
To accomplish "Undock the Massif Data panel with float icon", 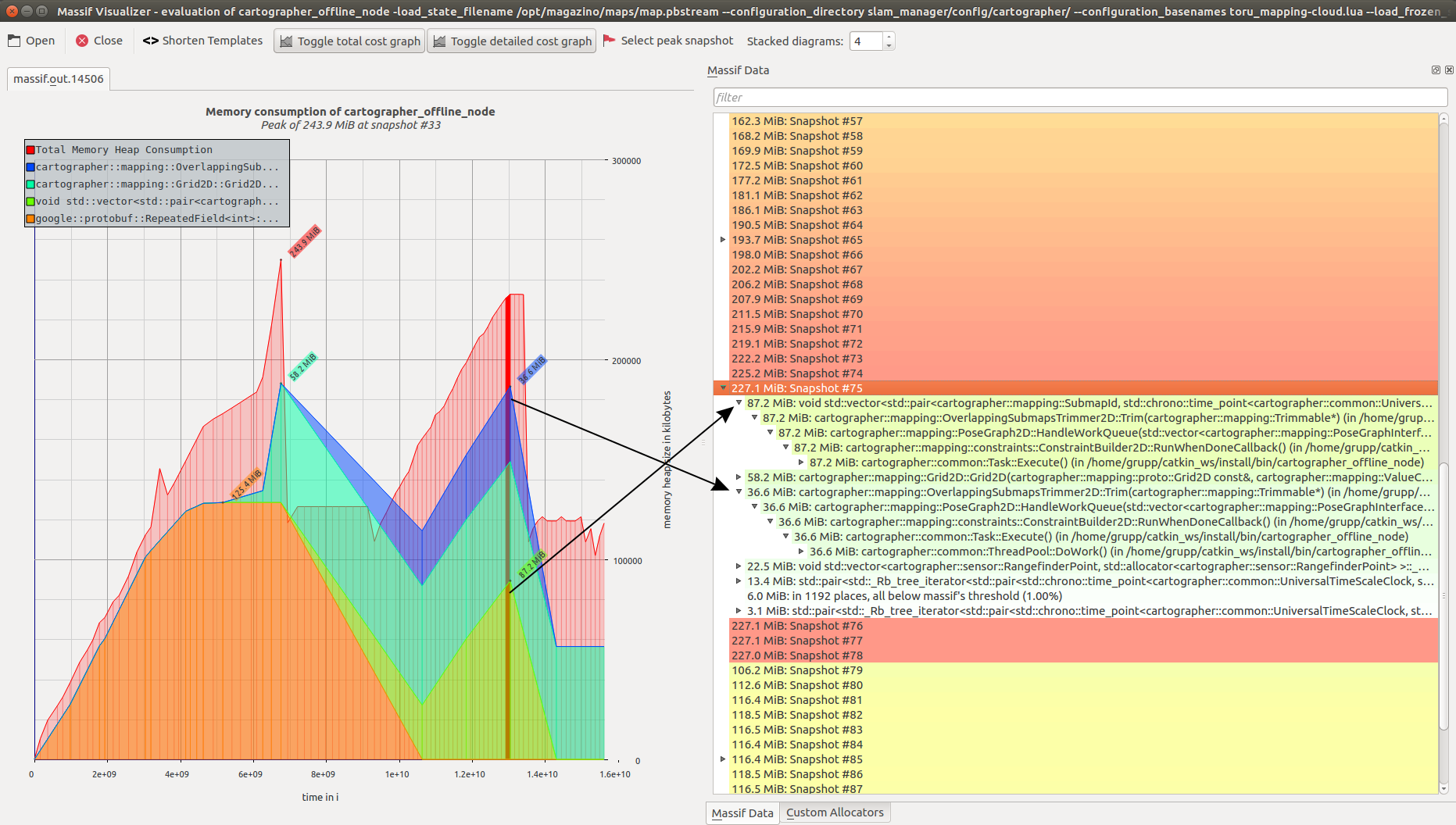I will point(1436,70).
